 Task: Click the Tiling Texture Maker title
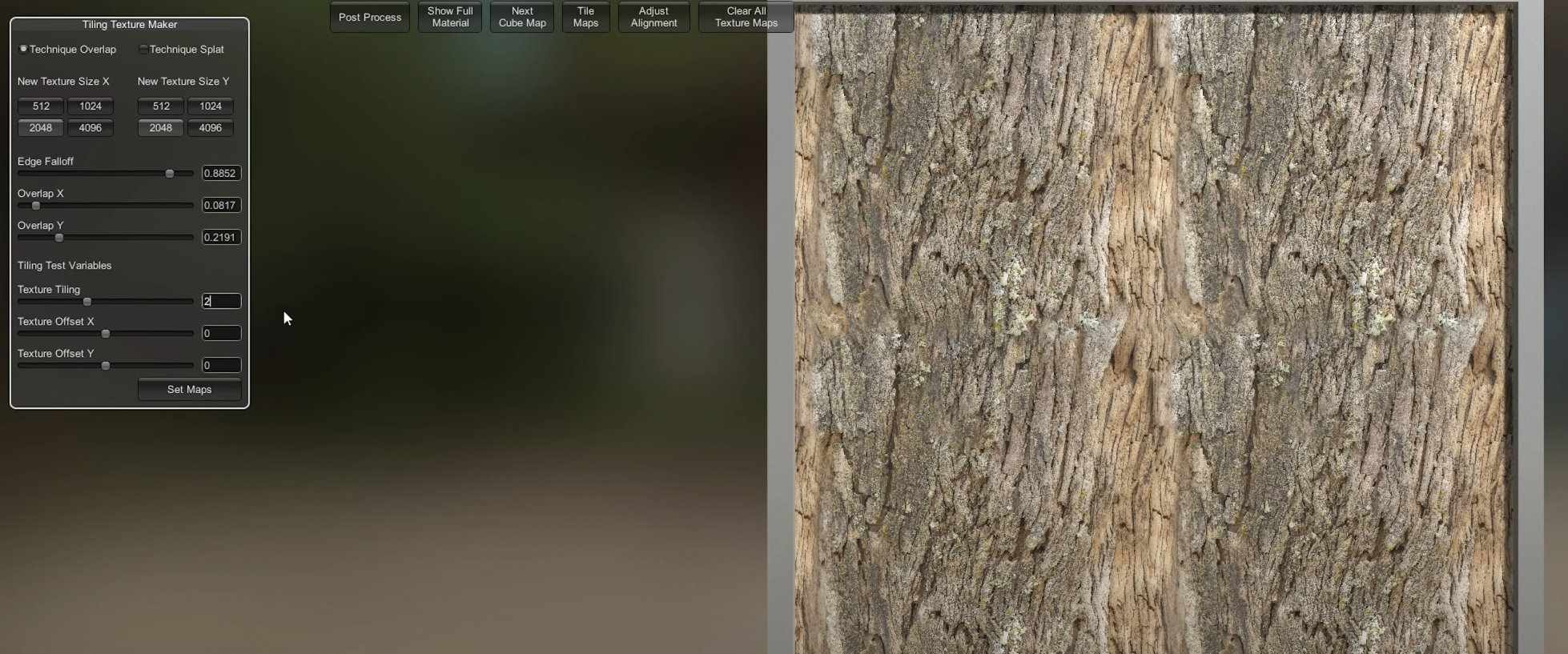[130, 25]
